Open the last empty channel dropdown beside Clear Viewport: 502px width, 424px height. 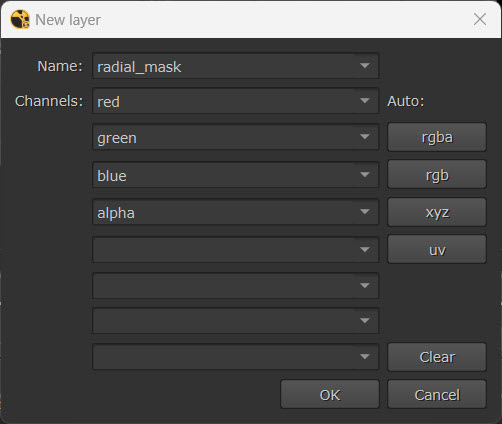click(365, 357)
